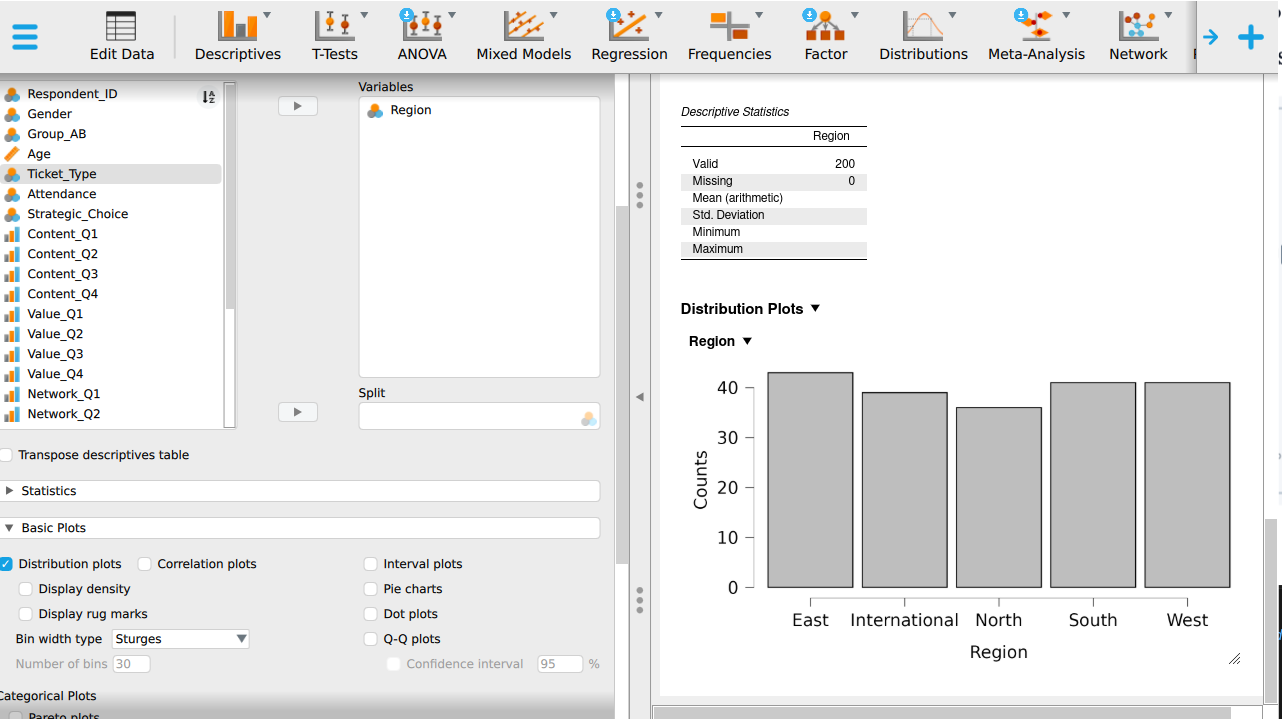Screen dimensions: 1282x719
Task: Click the plot resize corner handle
Action: pos(1234,658)
